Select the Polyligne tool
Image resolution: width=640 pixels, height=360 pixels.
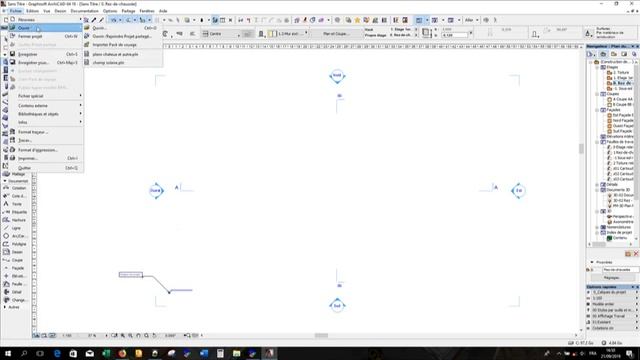pyautogui.click(x=16, y=244)
